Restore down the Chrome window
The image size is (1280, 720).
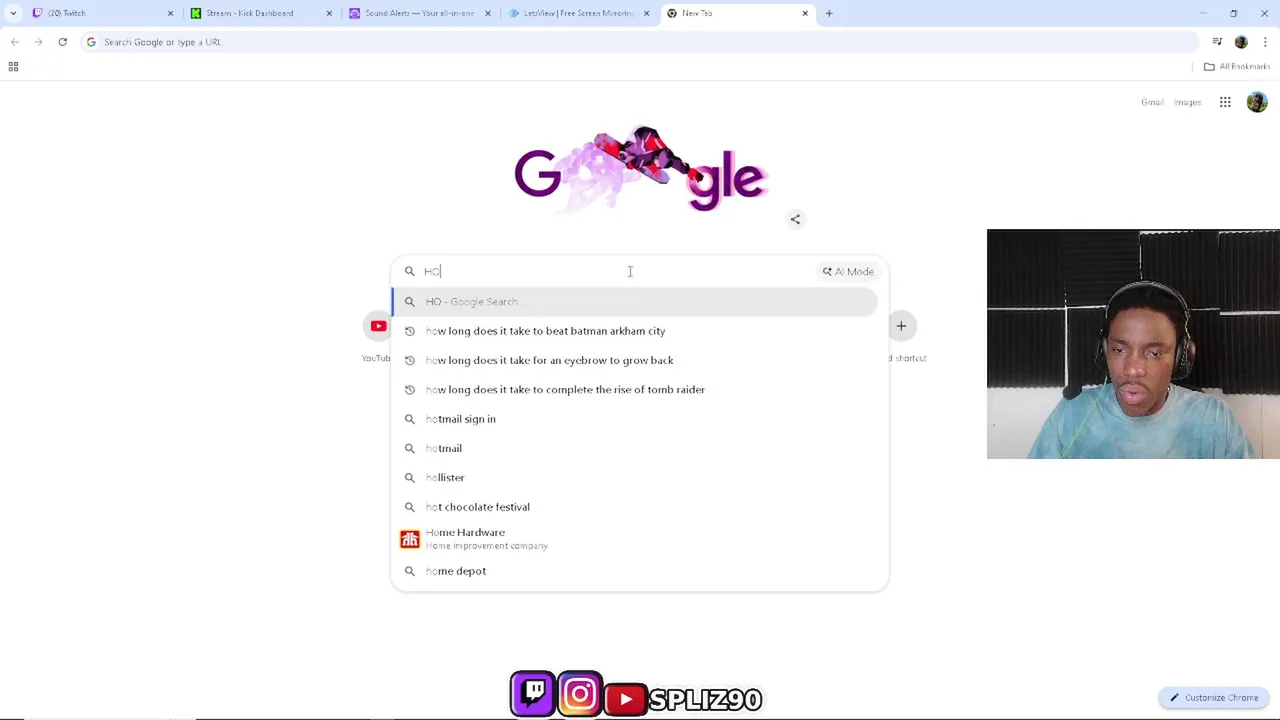pos(1234,13)
